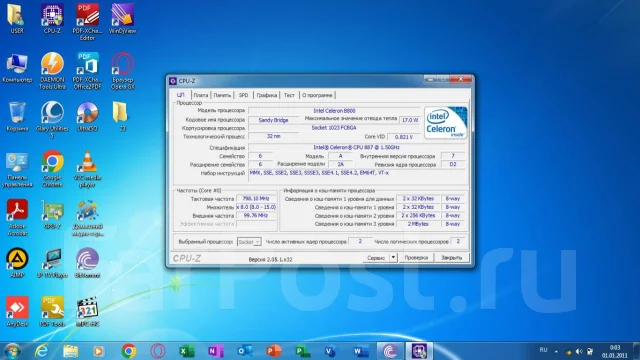Open the Память tab

tap(222, 95)
